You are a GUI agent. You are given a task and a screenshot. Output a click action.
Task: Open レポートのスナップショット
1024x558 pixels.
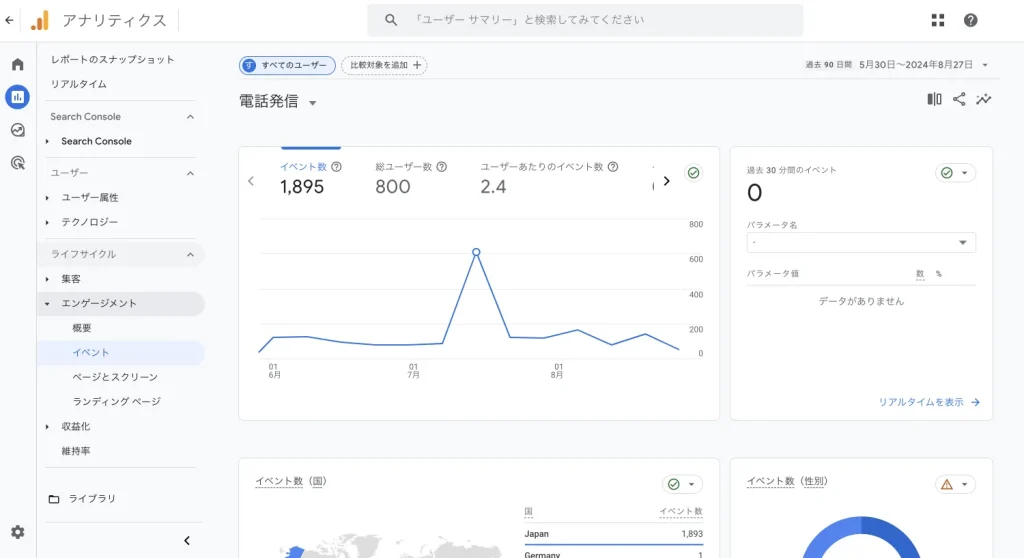coord(112,59)
